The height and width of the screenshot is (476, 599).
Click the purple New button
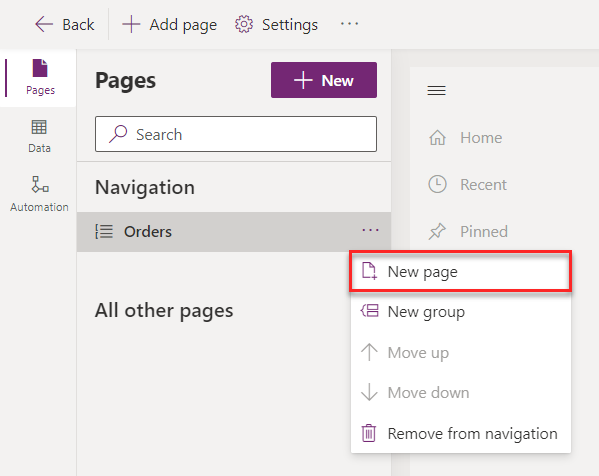click(x=324, y=80)
